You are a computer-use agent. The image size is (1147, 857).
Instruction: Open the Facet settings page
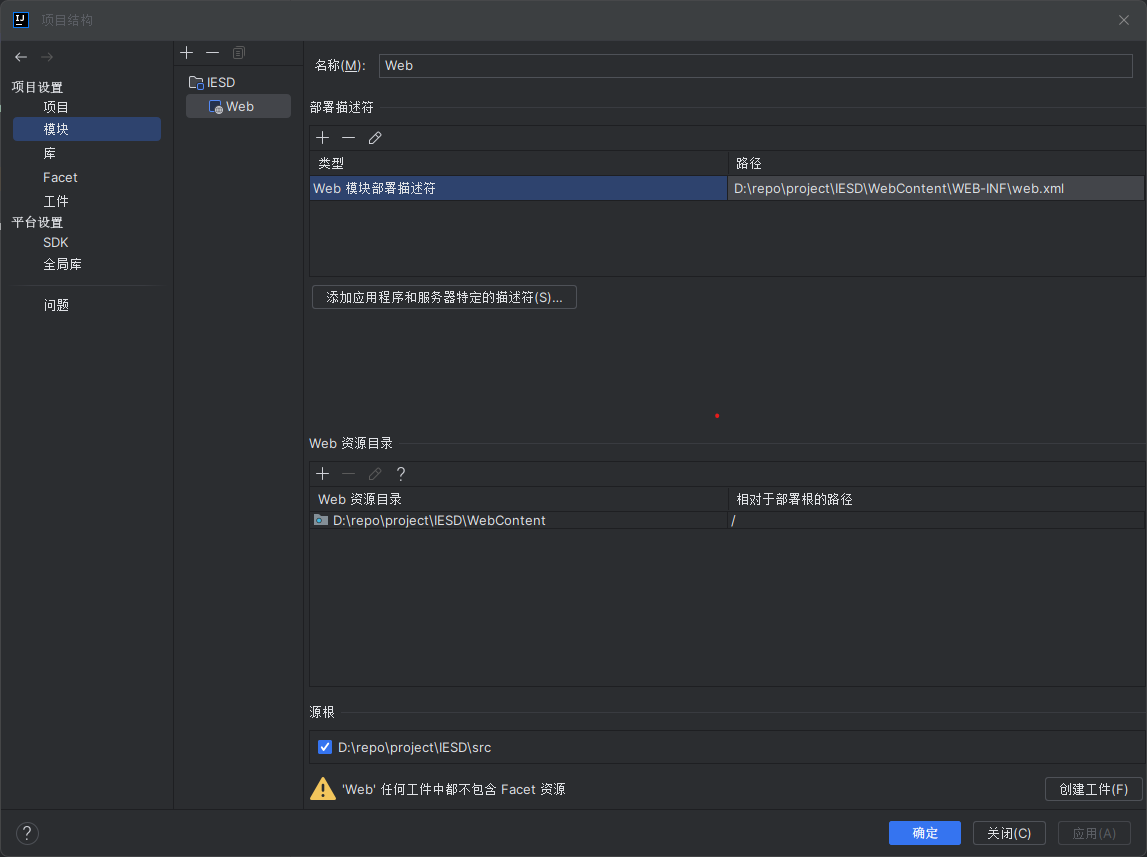tap(60, 178)
